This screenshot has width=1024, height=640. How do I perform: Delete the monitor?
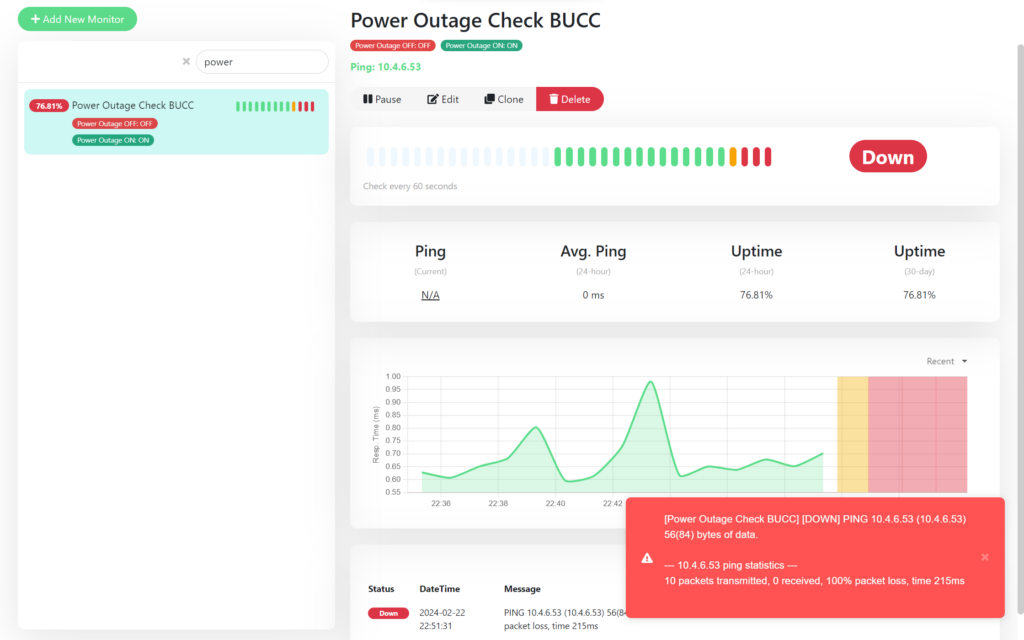[x=570, y=99]
